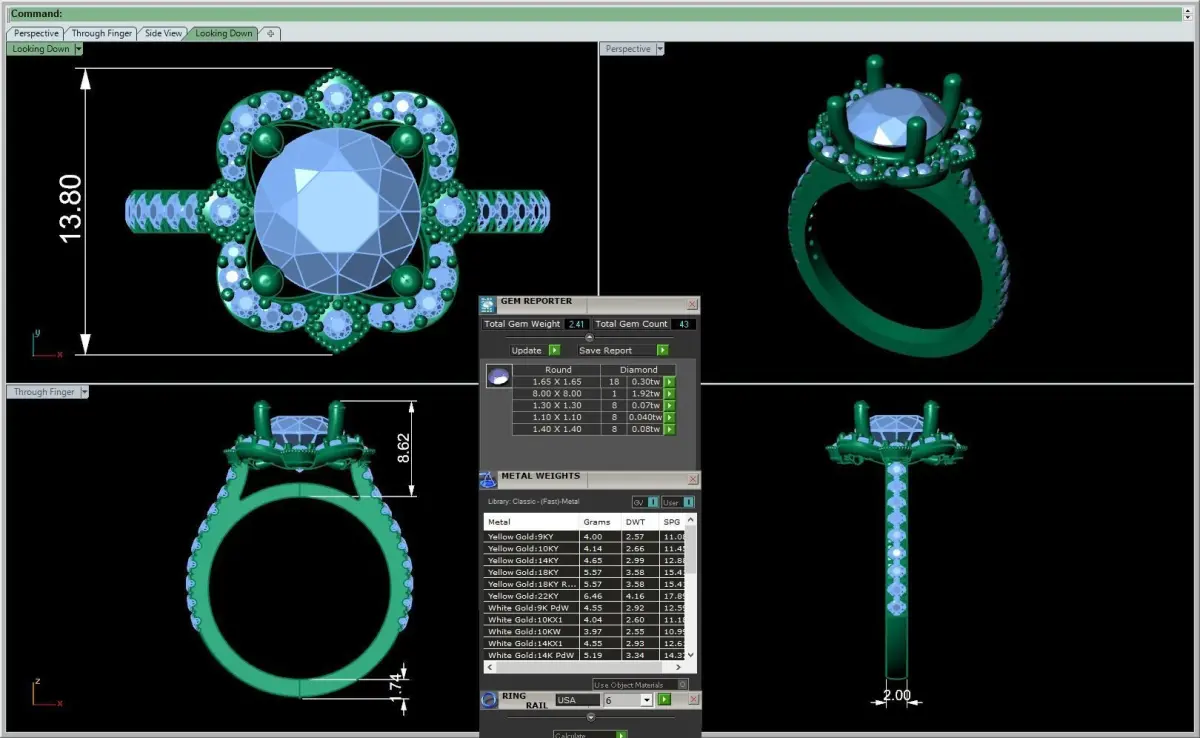Image resolution: width=1200 pixels, height=738 pixels.
Task: Click the 13.80 dimension label
Action: click(70, 210)
